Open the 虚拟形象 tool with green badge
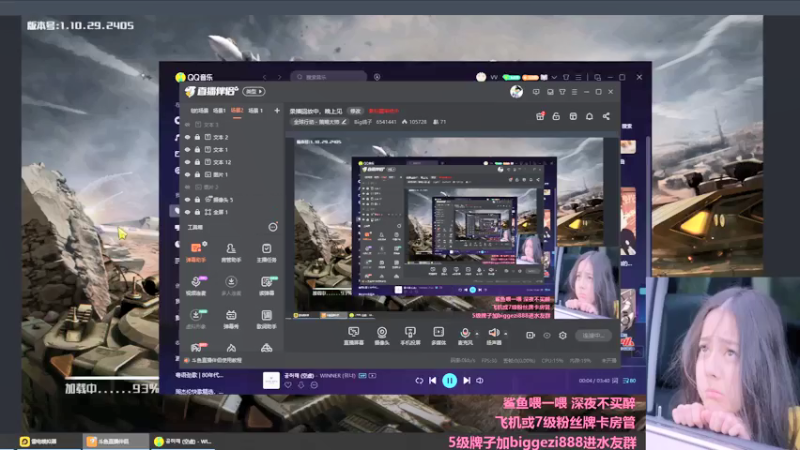800x450 pixels. click(196, 319)
